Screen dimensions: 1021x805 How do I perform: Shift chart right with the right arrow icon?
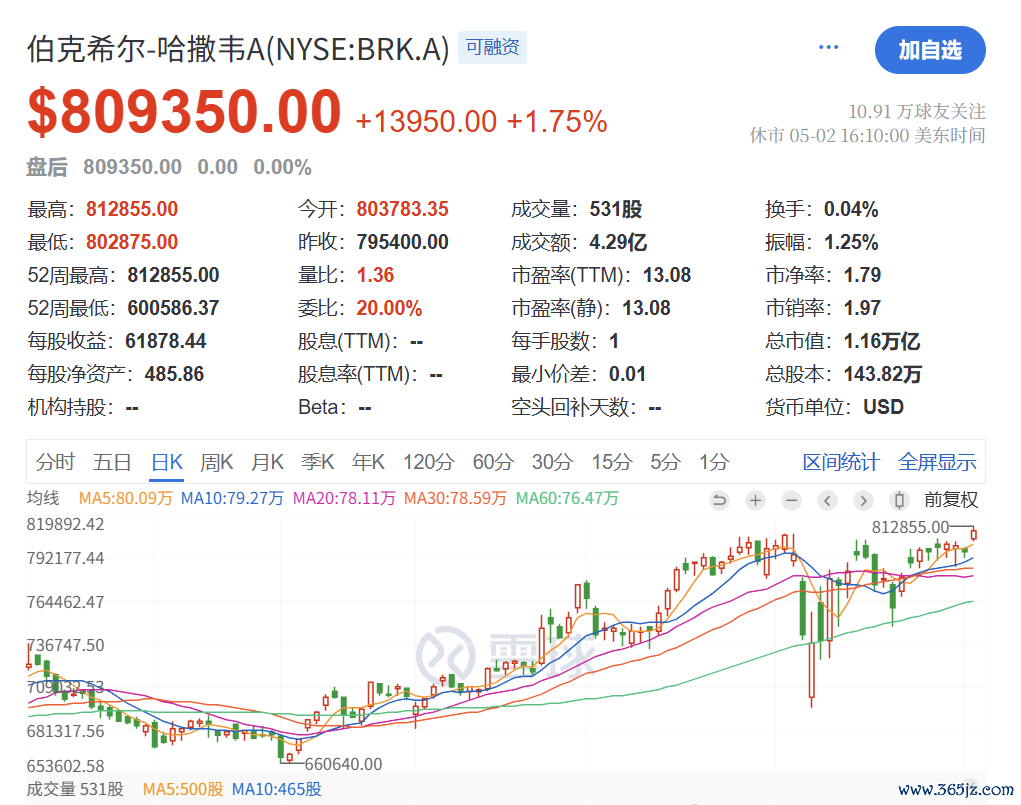point(863,500)
